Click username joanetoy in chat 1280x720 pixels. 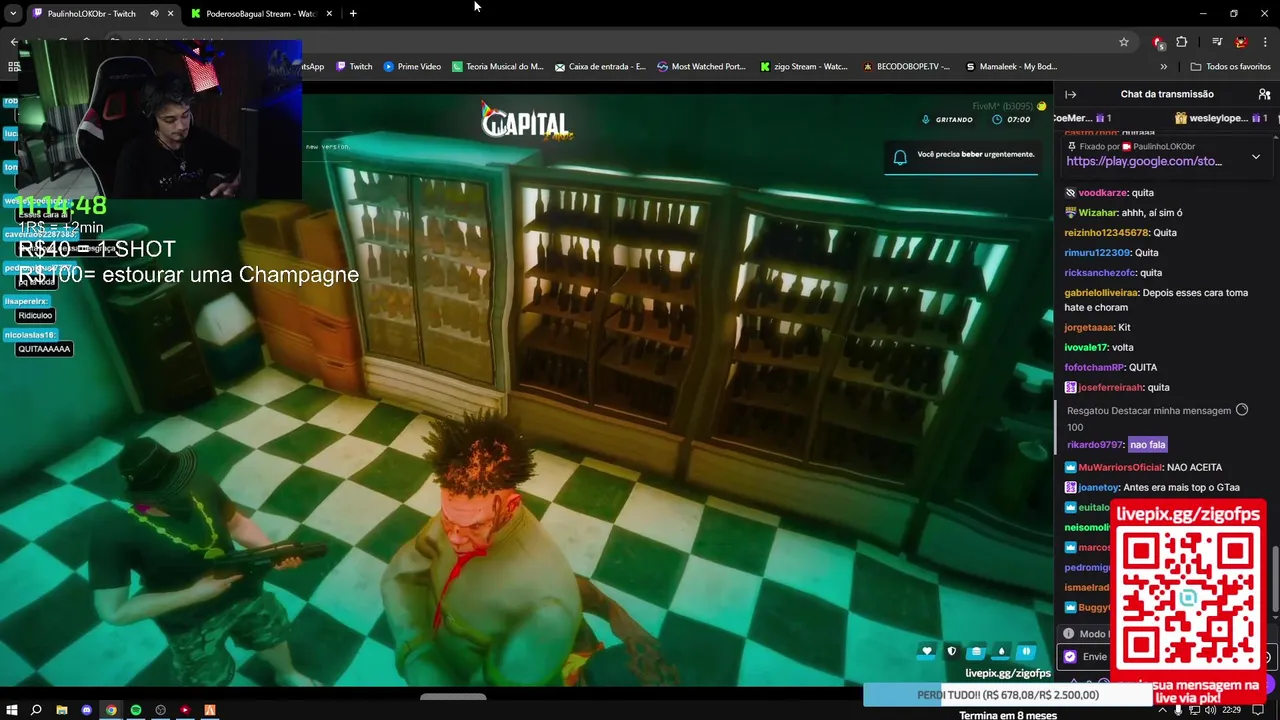click(1098, 487)
